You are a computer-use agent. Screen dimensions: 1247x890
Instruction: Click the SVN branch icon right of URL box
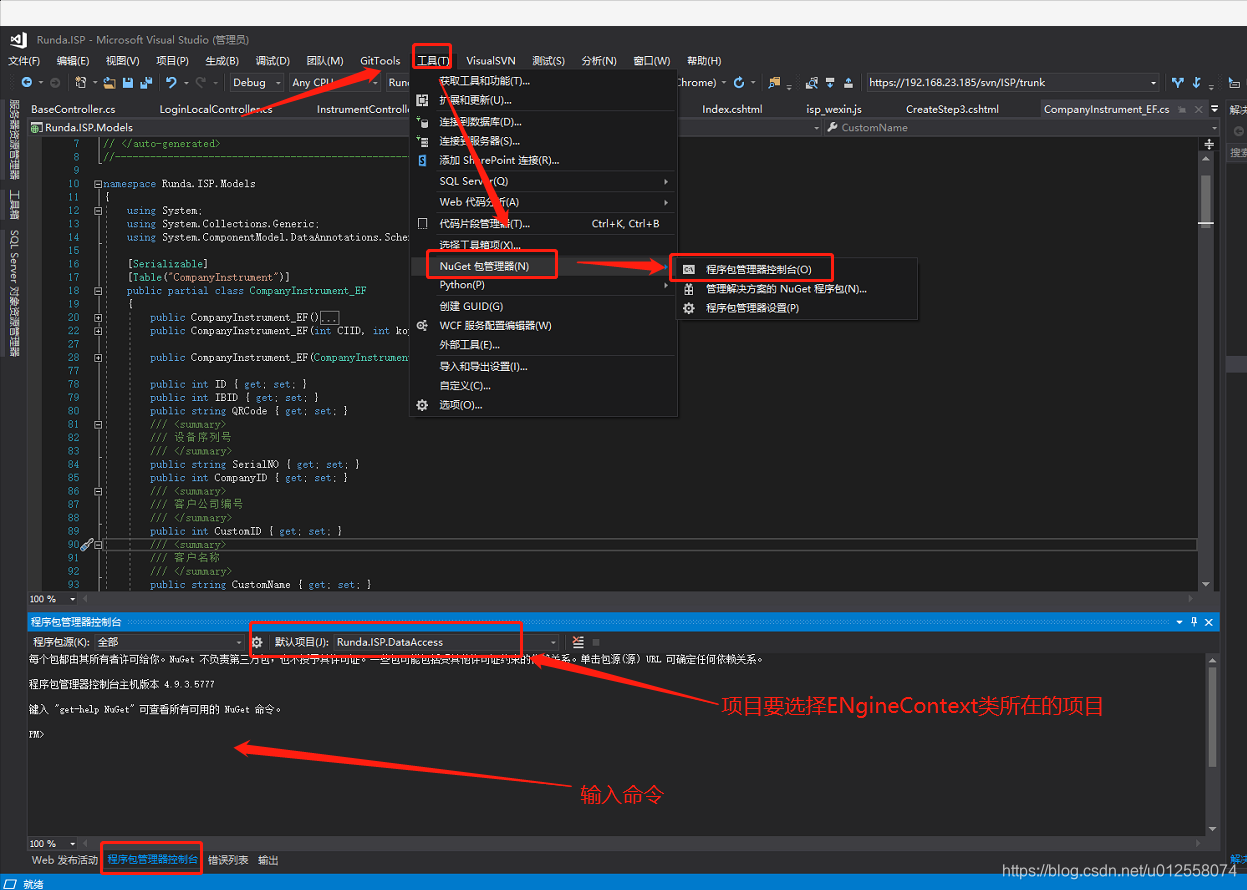(x=1178, y=82)
